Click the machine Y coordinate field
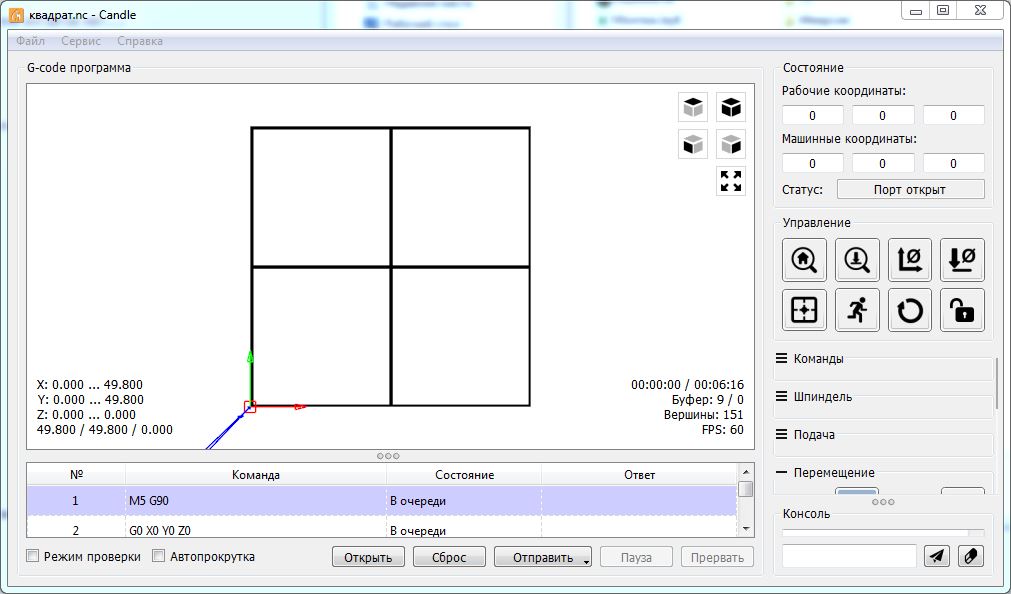 pyautogui.click(x=883, y=163)
